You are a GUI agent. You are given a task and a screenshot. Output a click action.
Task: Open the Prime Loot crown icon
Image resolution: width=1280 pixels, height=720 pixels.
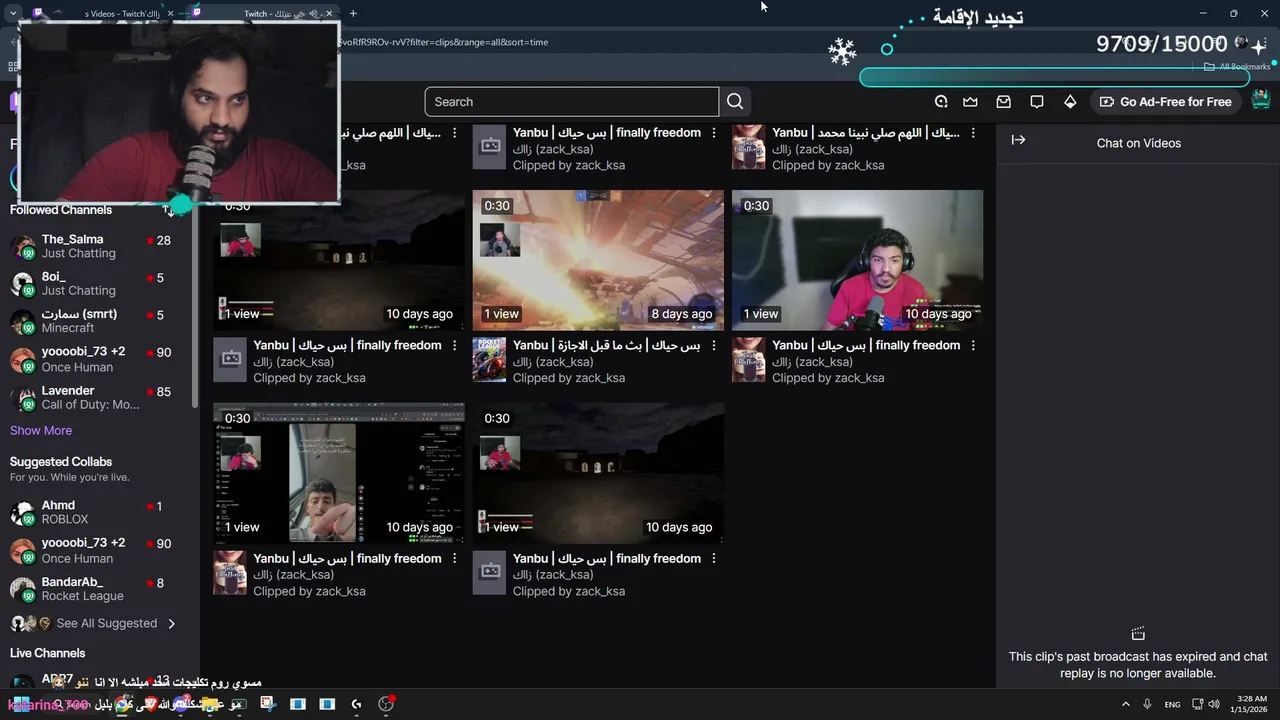[x=970, y=101]
